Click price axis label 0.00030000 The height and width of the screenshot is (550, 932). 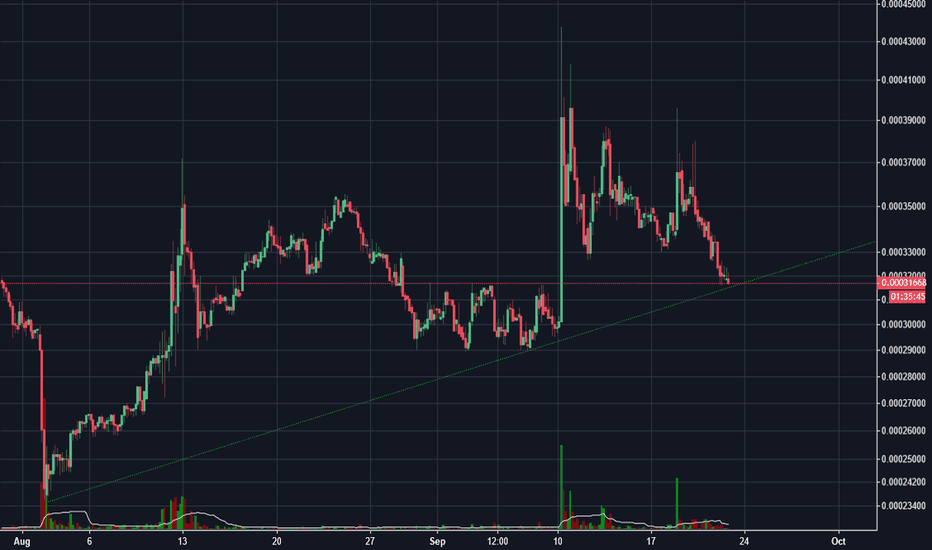pos(903,325)
